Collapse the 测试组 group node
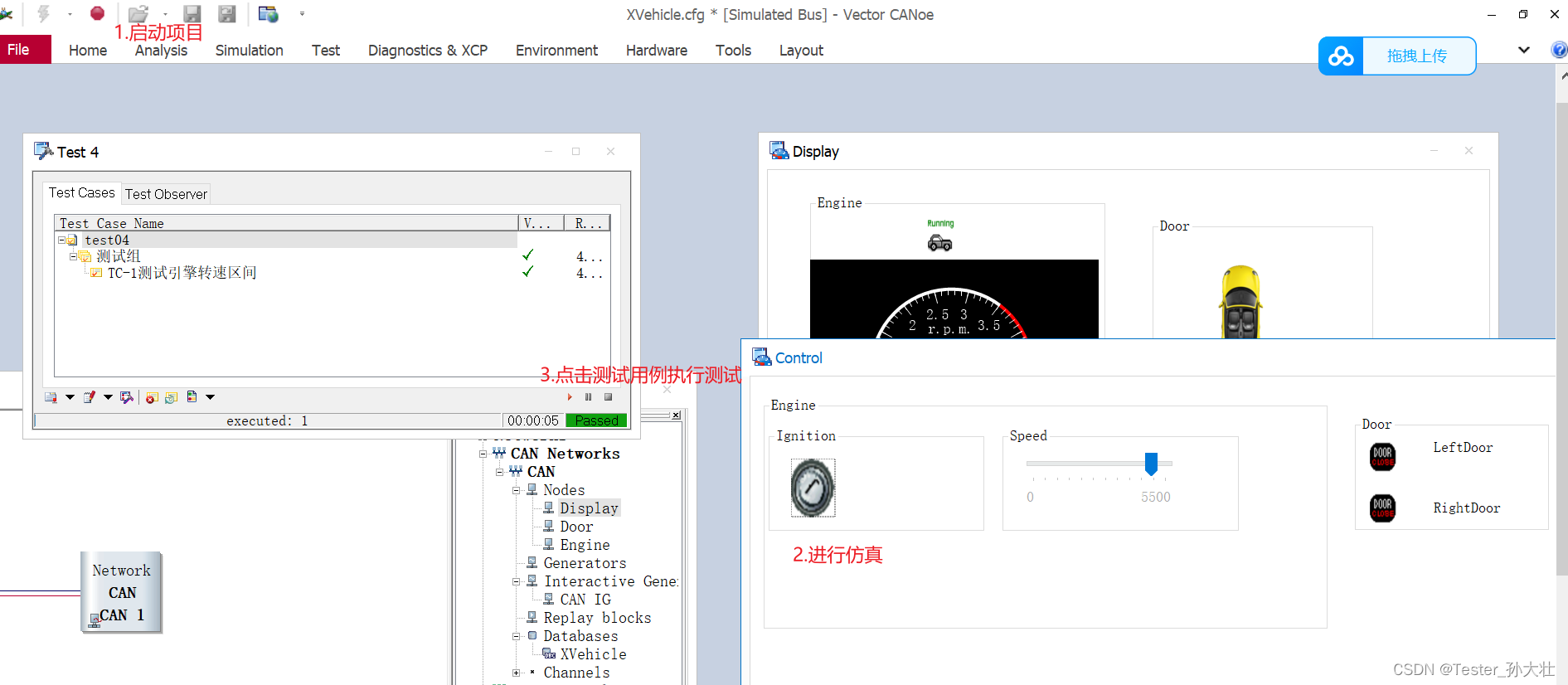This screenshot has height=685, width=1568. point(73,256)
